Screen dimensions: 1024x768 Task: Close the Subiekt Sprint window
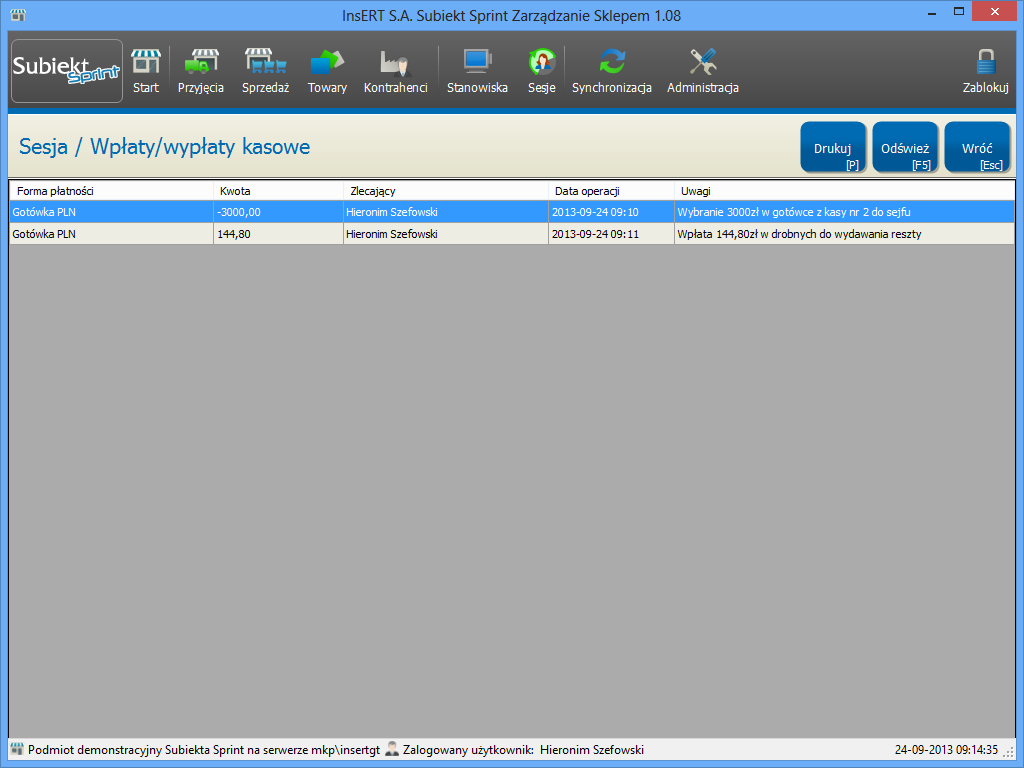pyautogui.click(x=995, y=12)
